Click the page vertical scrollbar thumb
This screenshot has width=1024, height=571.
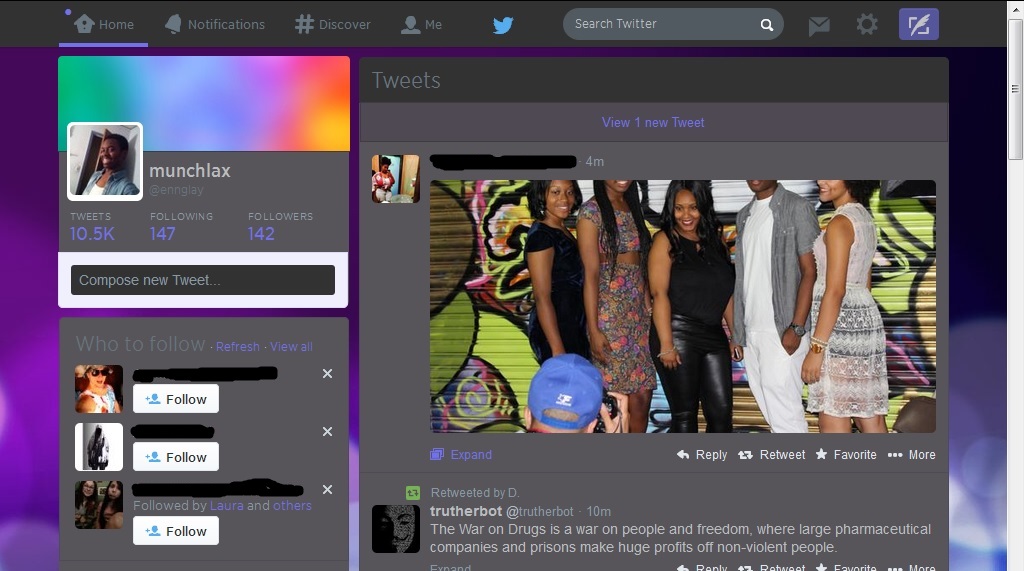tap(1015, 89)
